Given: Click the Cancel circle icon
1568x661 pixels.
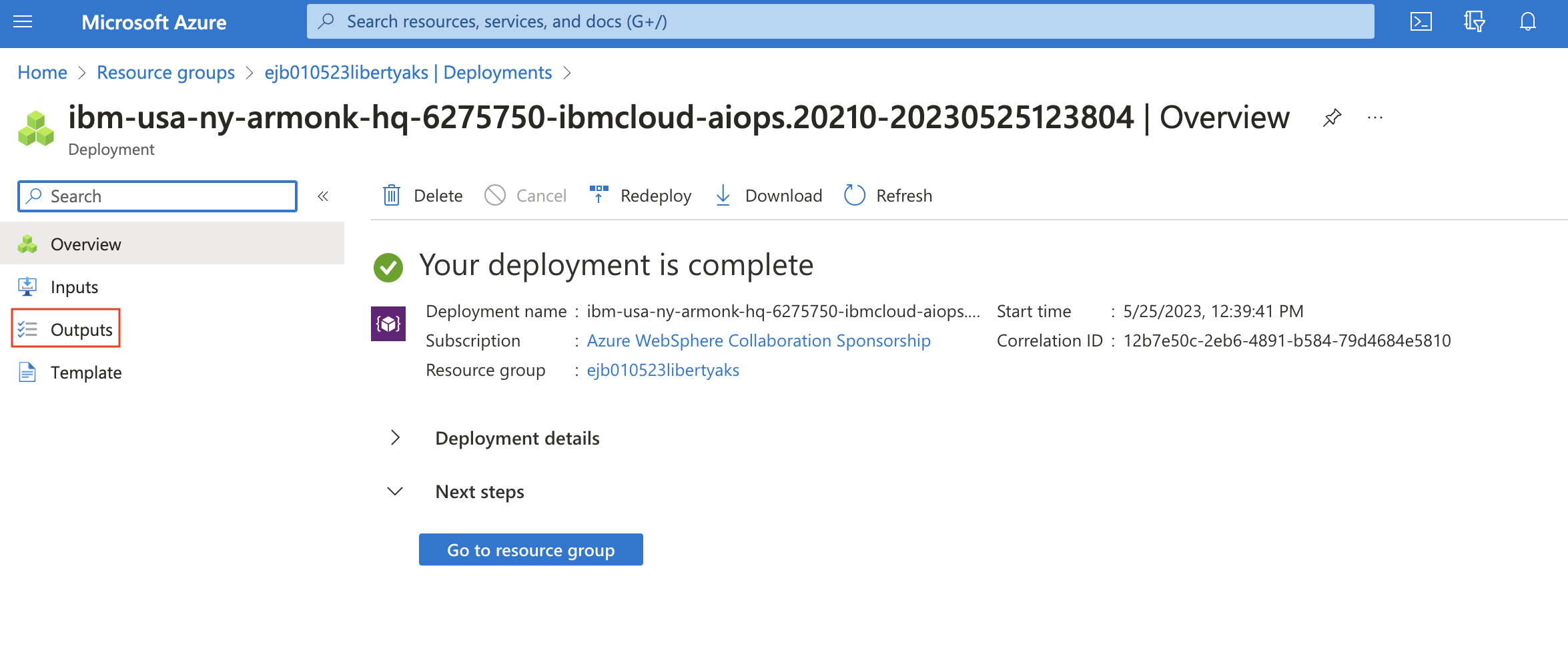Looking at the screenshot, I should pos(495,196).
